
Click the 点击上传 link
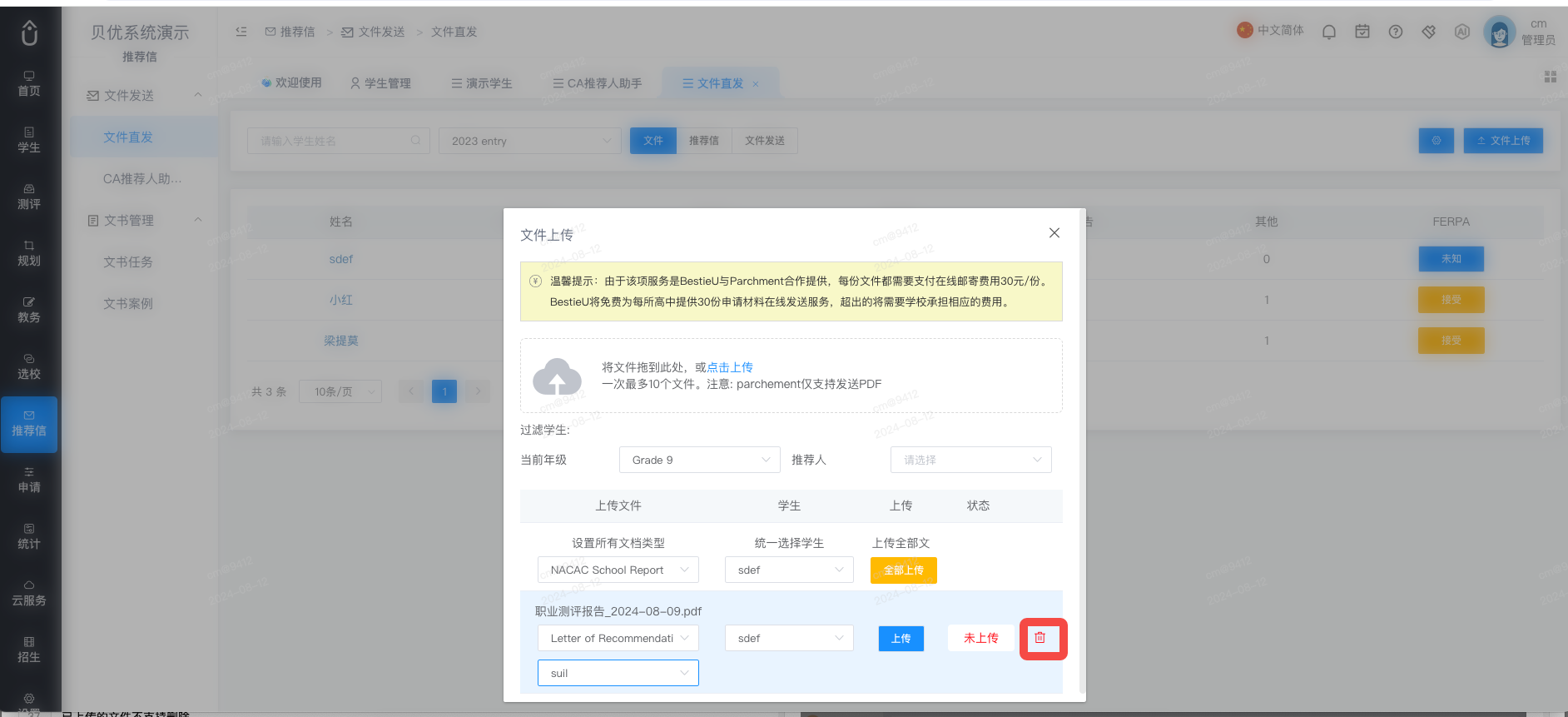coord(730,367)
